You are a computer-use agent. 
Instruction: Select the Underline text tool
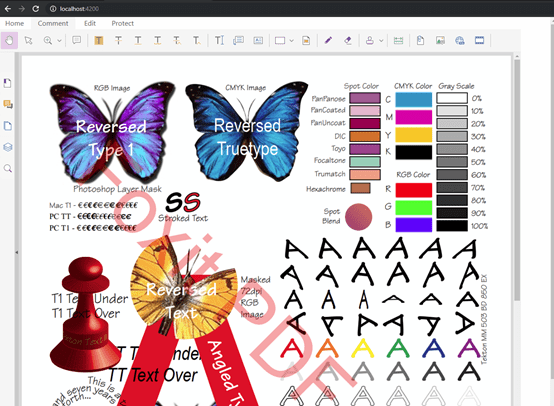tap(138, 41)
